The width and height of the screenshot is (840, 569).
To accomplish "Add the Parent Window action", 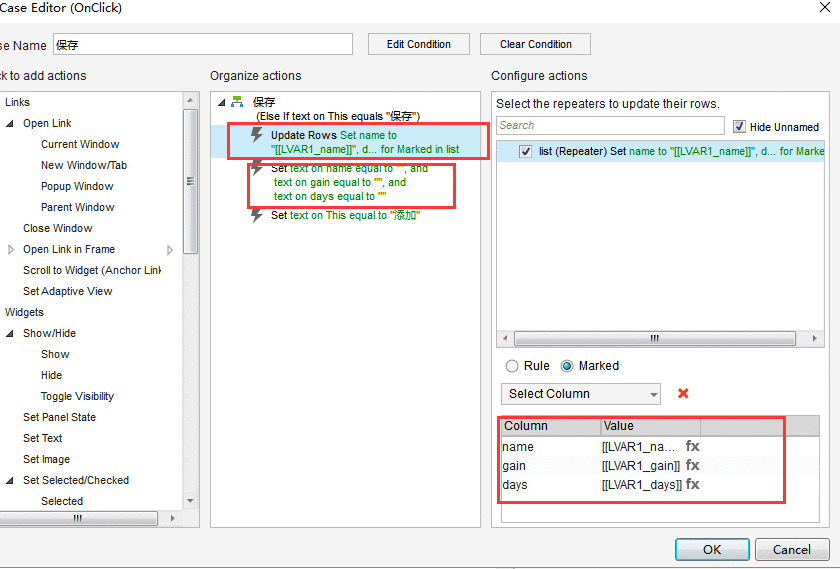I will 78,207.
